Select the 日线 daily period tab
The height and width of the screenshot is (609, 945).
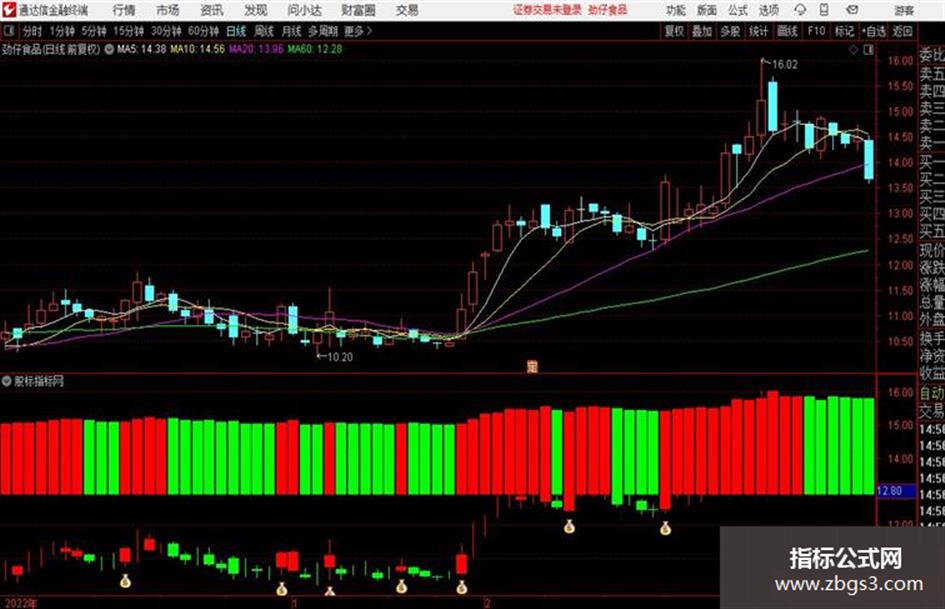(236, 31)
